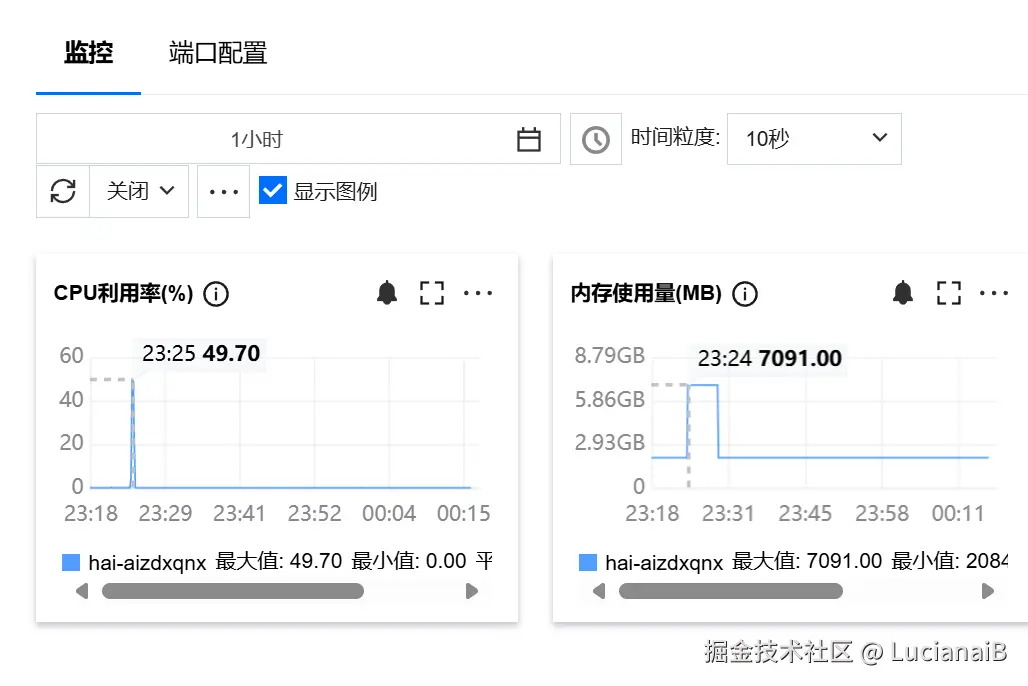
Task: Open the CPU利用率 chart more menu
Action: point(478,293)
